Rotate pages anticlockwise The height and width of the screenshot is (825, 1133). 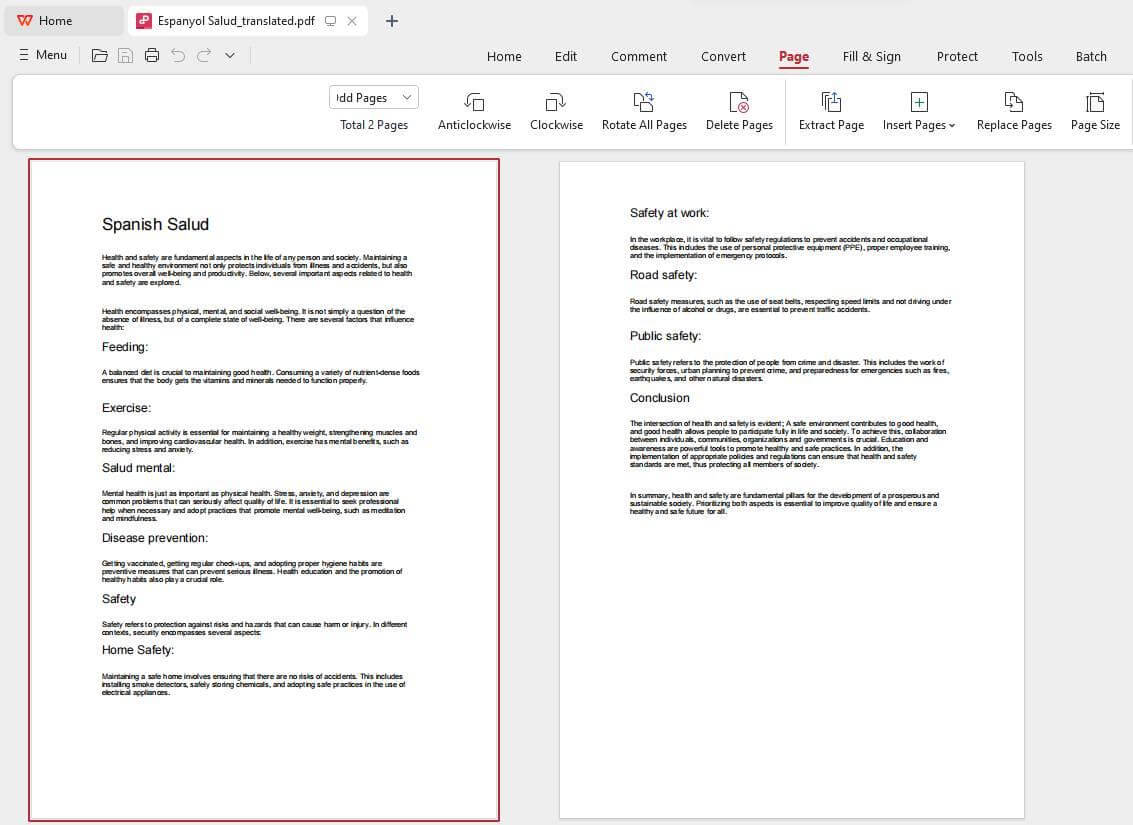(474, 108)
